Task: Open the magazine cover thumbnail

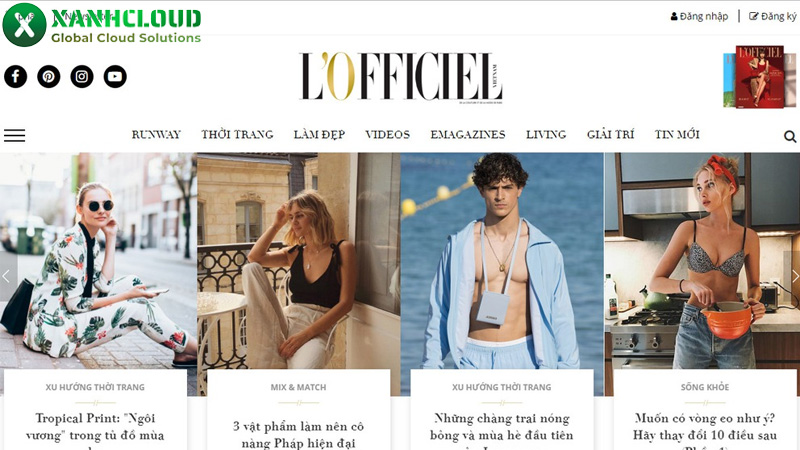Action: (759, 77)
